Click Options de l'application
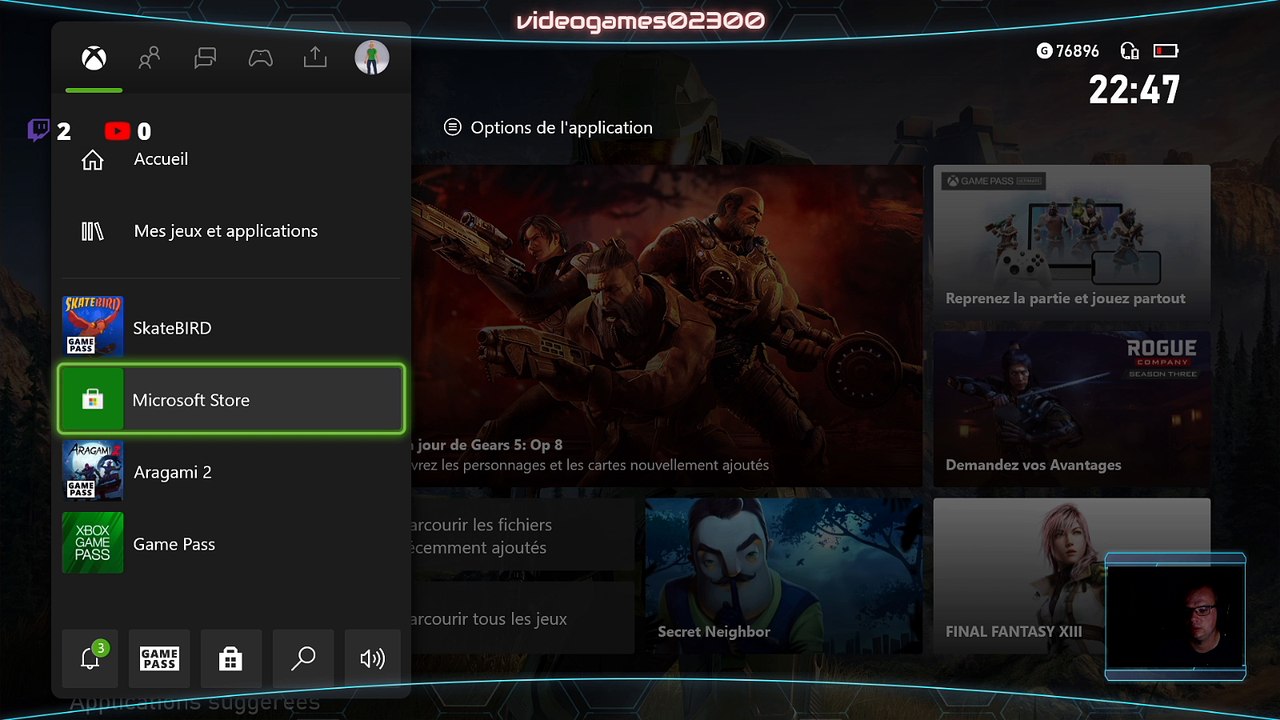Viewport: 1280px width, 720px height. tap(548, 128)
